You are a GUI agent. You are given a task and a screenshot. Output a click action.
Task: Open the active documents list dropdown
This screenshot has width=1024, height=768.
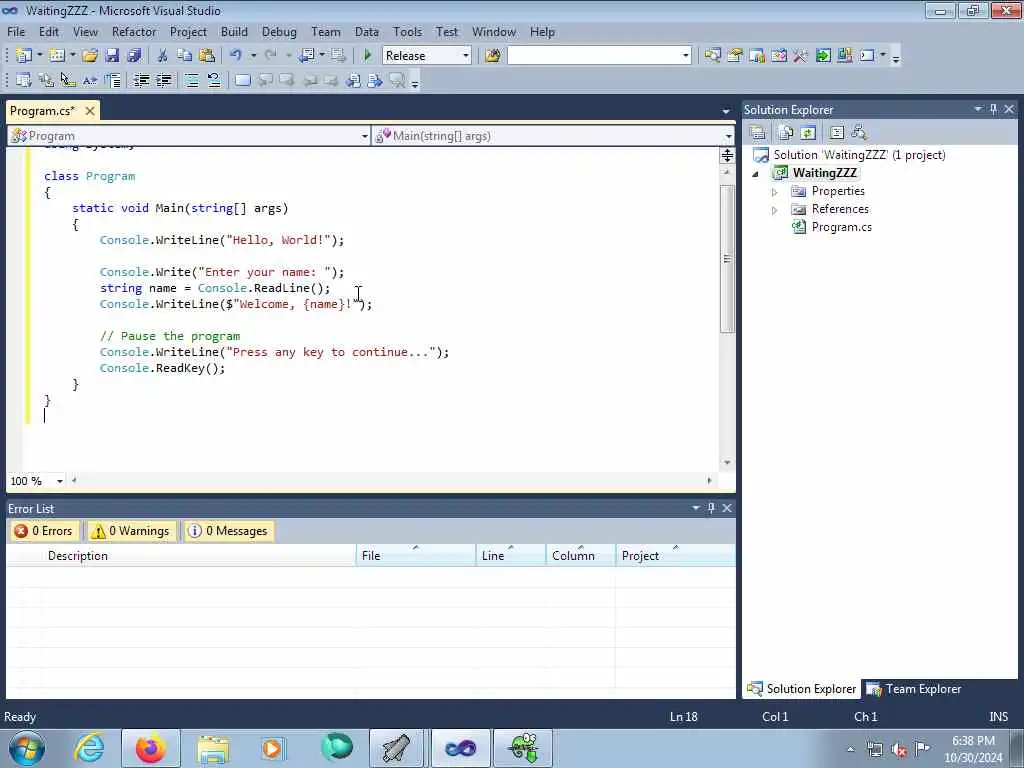click(726, 111)
